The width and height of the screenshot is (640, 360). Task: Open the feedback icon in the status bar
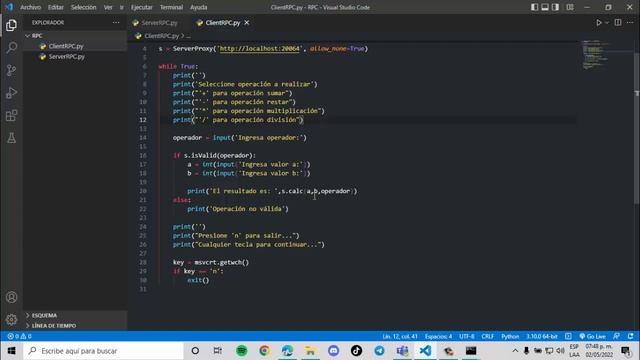pos(616,336)
